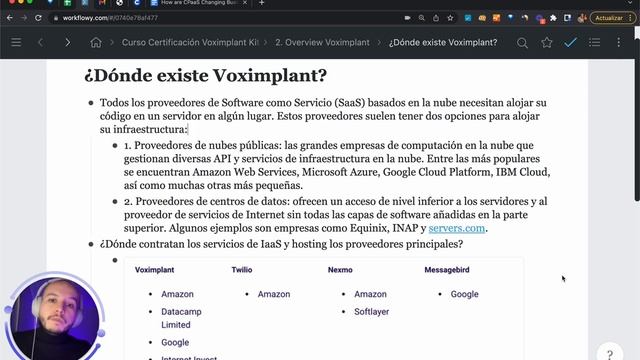The height and width of the screenshot is (360, 640).
Task: Click the page title ¿Dónde existe Voximplant?
Action: point(206,76)
